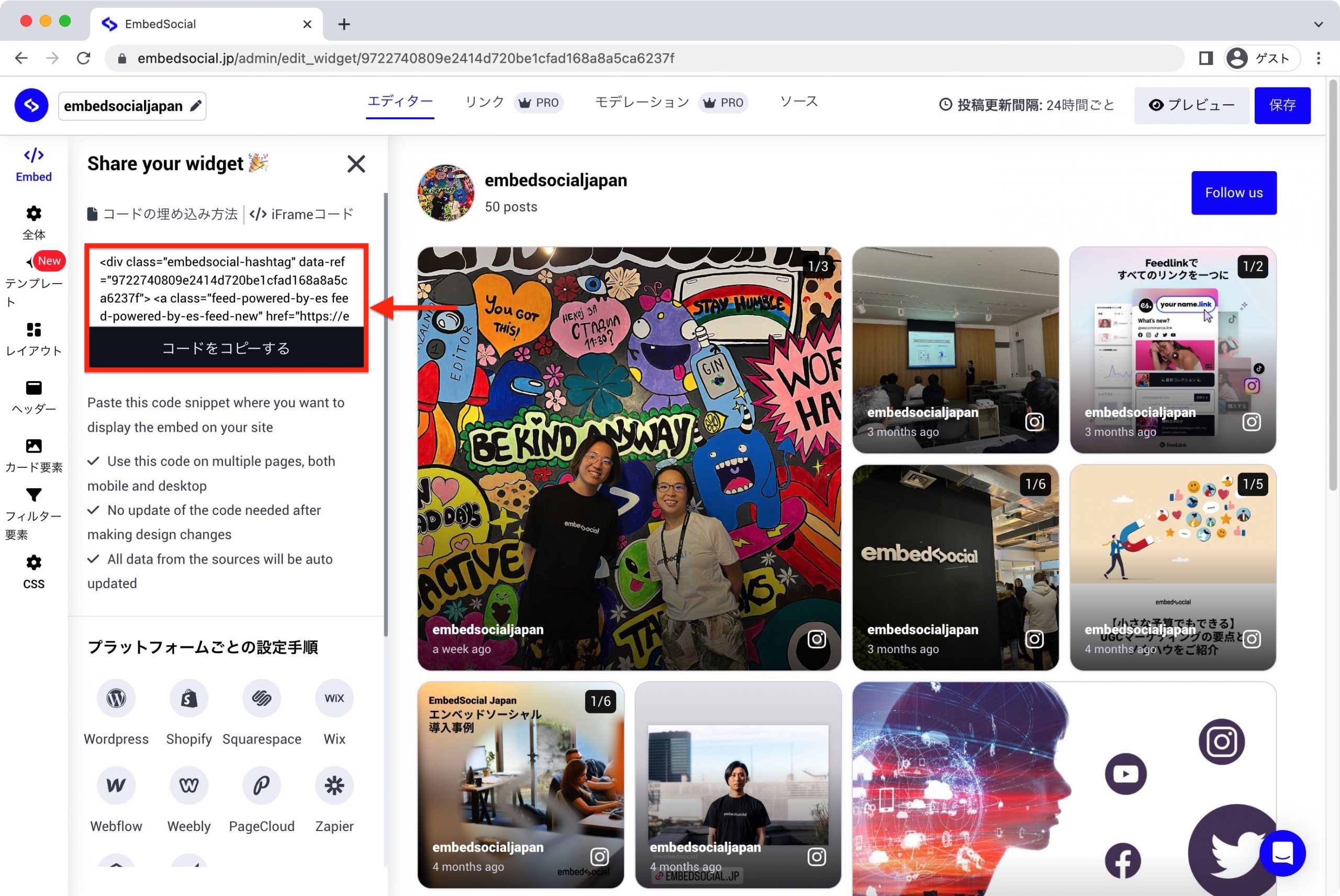Select the Wix platform icon
This screenshot has height=896, width=1340.
(x=334, y=698)
